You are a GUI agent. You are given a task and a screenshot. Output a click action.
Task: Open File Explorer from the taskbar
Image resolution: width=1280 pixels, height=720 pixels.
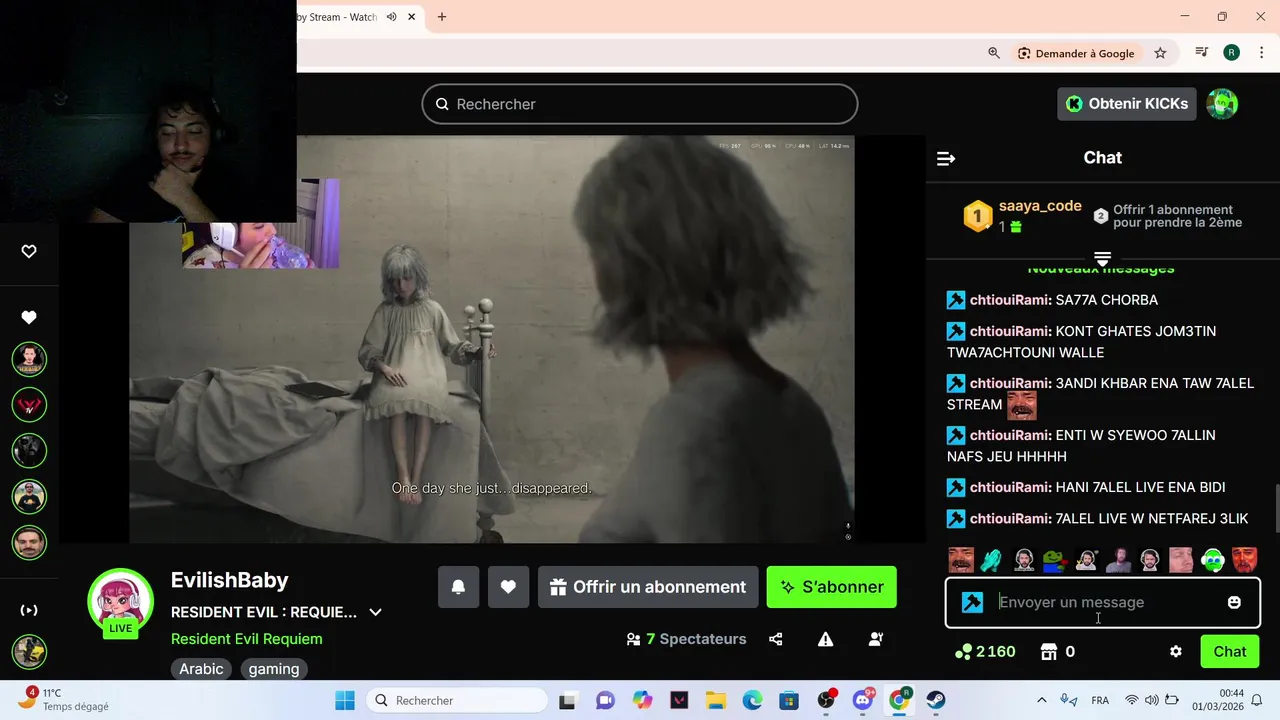tap(715, 700)
